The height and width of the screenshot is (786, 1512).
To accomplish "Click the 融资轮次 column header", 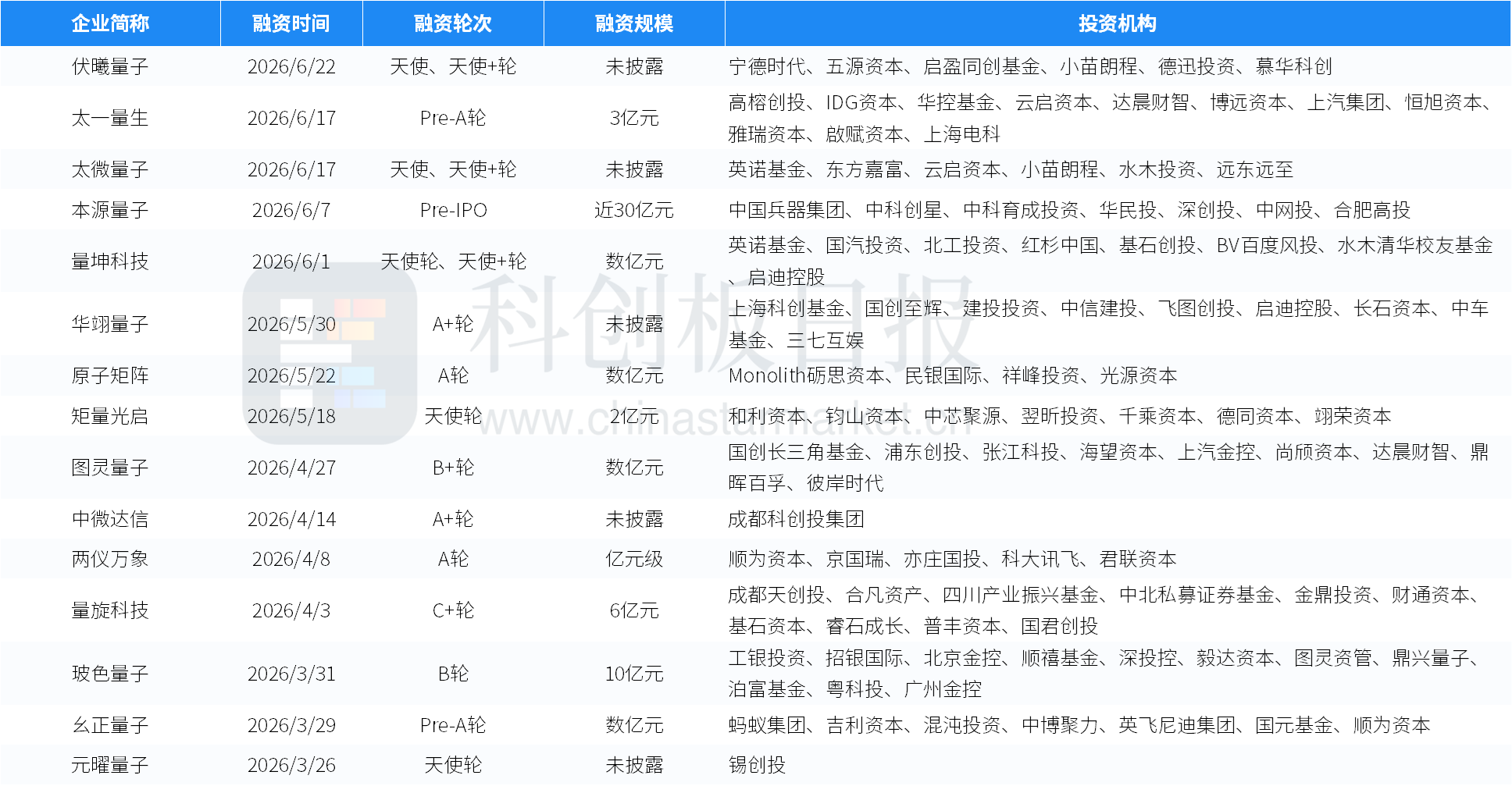I will pyautogui.click(x=453, y=23).
